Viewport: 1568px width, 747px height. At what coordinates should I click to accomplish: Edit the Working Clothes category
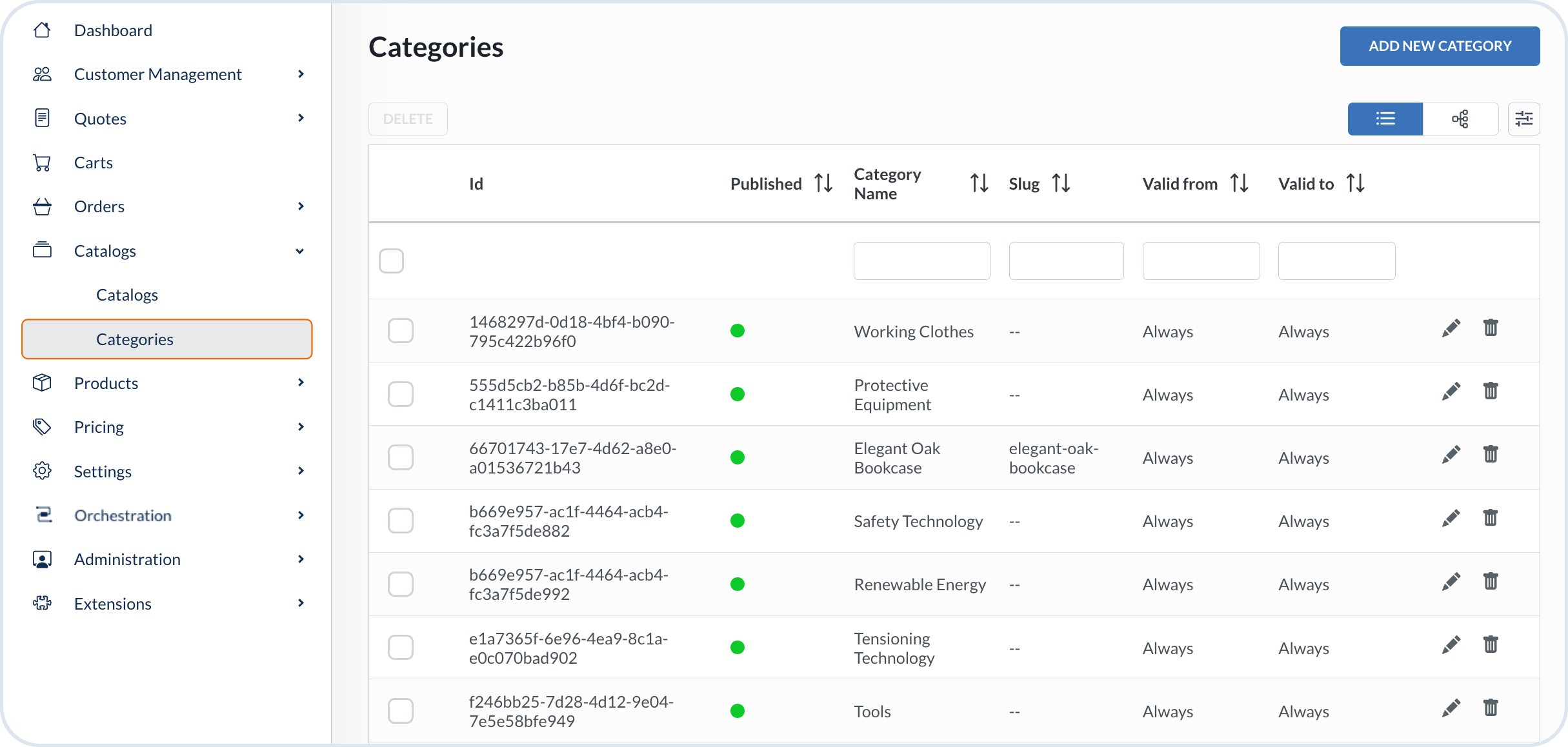1451,328
